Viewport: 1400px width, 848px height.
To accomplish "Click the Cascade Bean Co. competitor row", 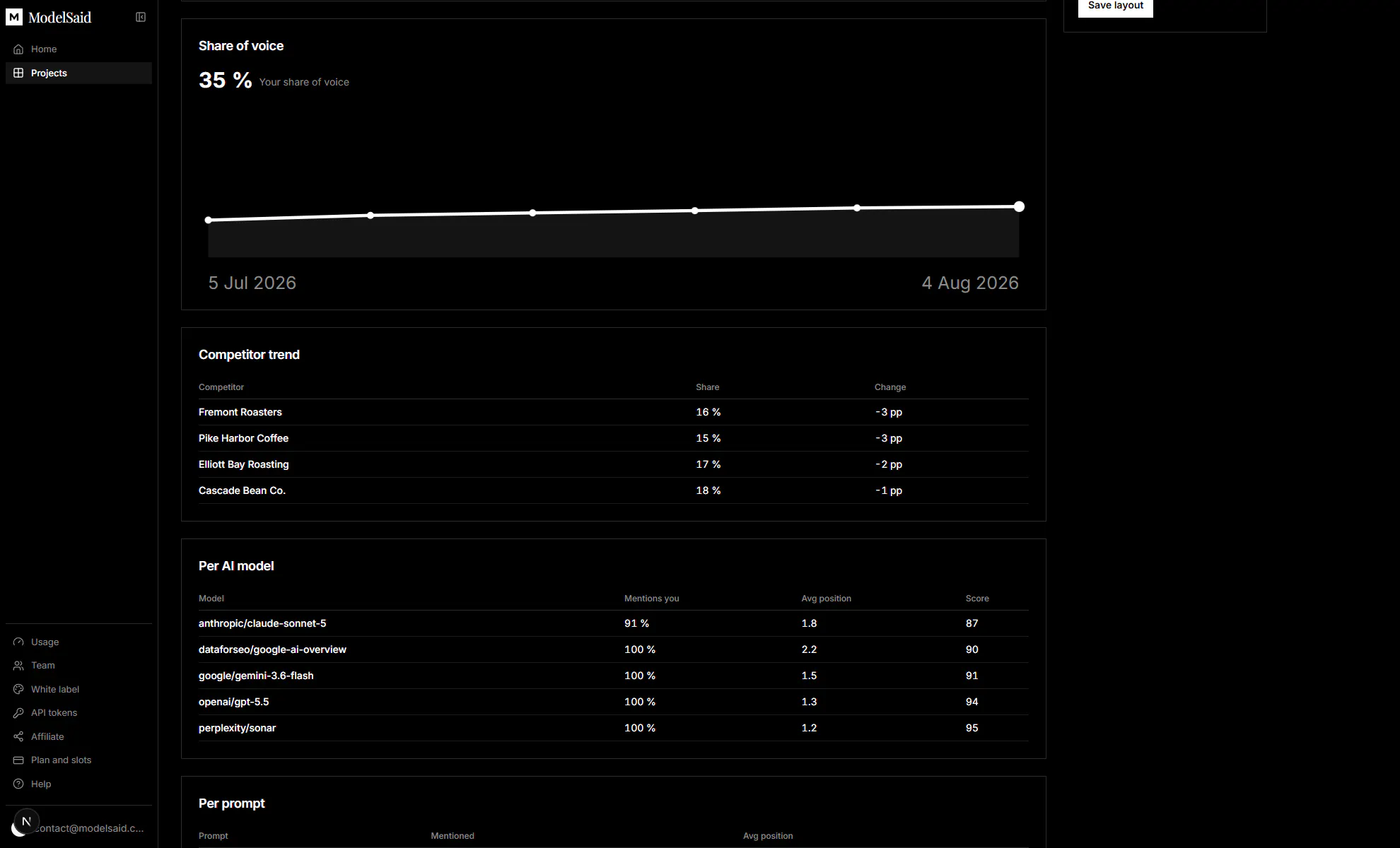I will (614, 490).
